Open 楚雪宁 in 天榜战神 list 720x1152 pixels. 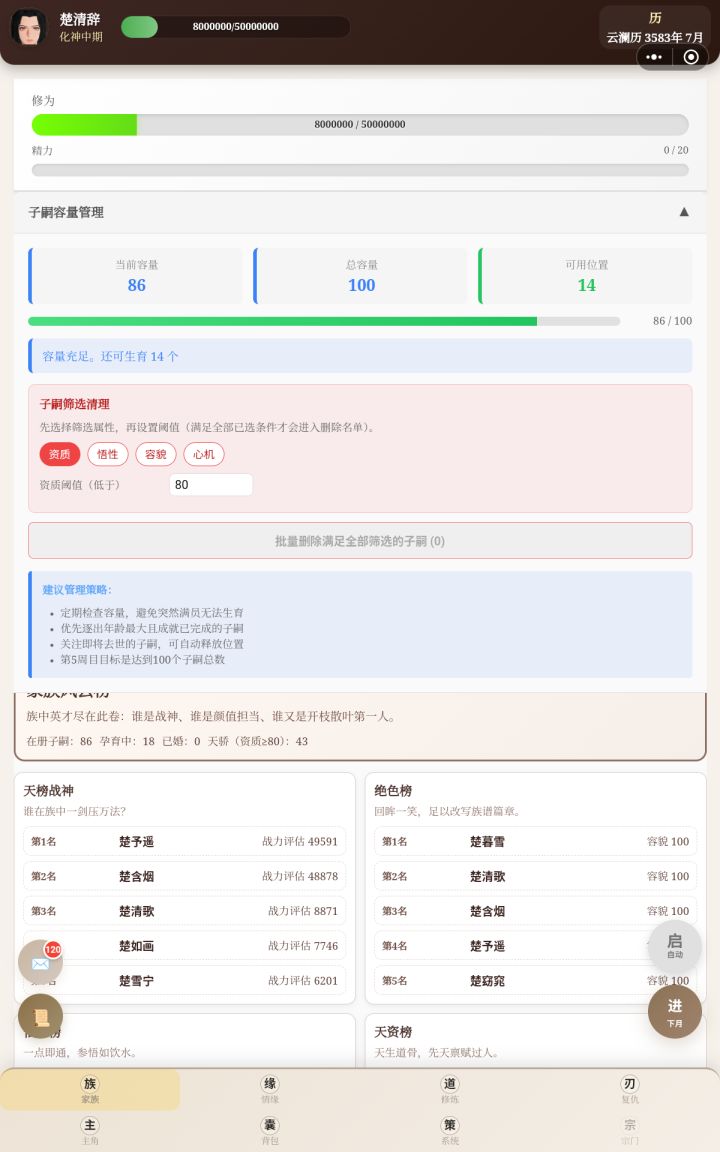pyautogui.click(x=184, y=981)
